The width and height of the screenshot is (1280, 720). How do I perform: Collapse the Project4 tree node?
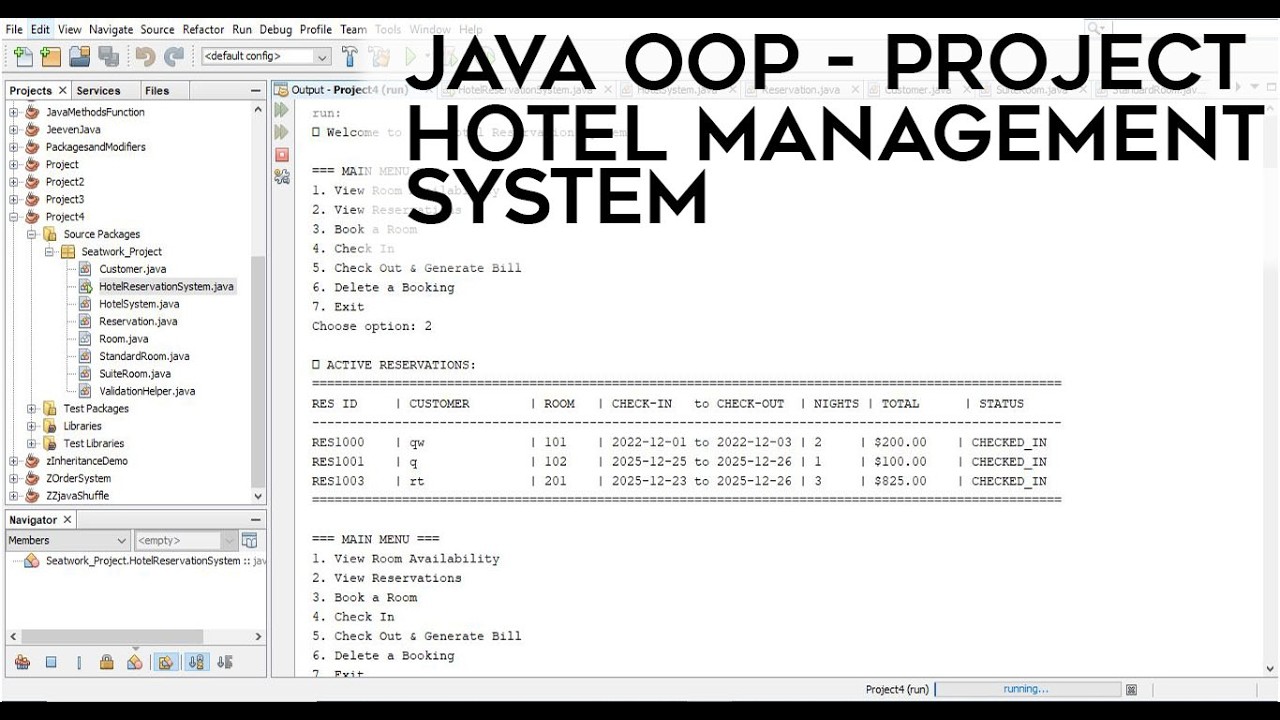(15, 217)
